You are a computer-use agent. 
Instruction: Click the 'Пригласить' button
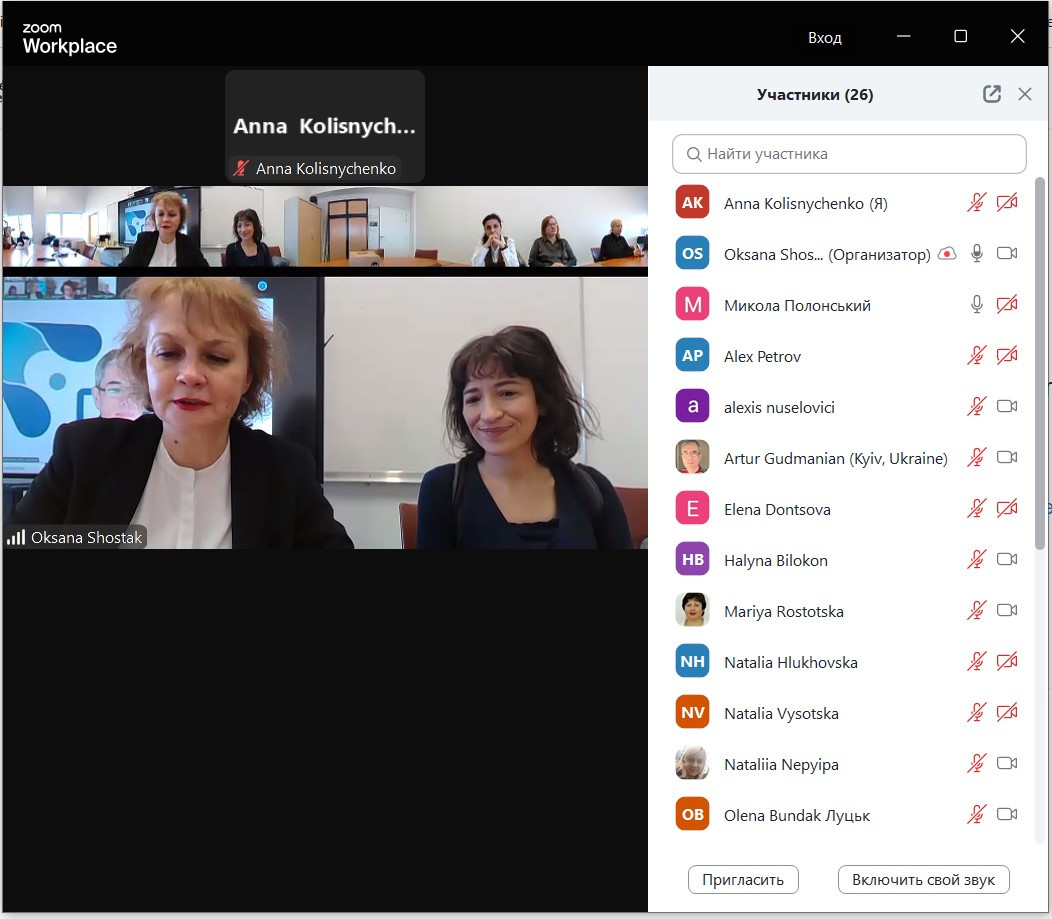[x=743, y=879]
